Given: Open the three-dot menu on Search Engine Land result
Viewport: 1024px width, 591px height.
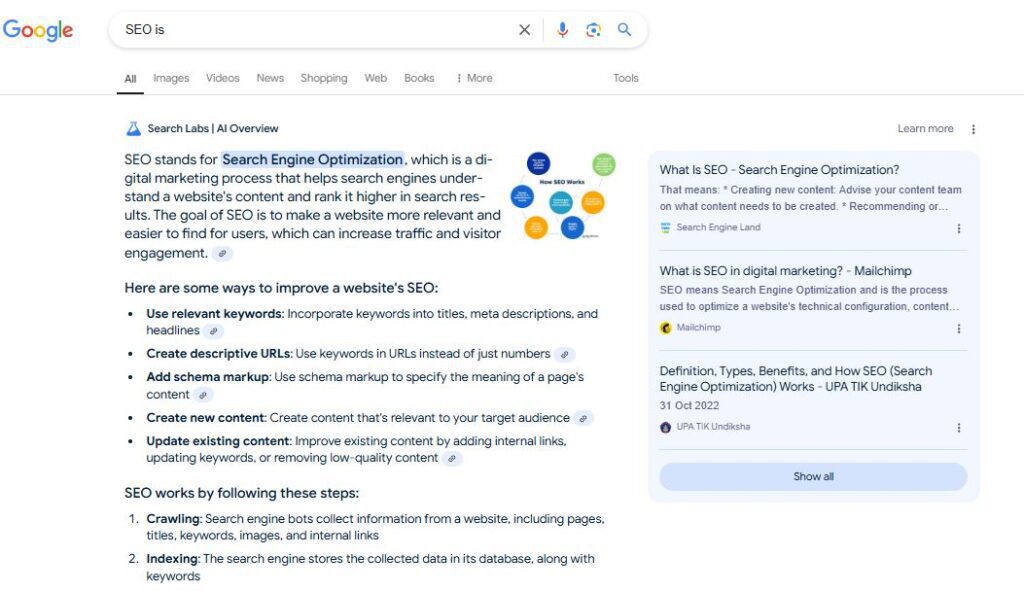Looking at the screenshot, I should coord(958,228).
